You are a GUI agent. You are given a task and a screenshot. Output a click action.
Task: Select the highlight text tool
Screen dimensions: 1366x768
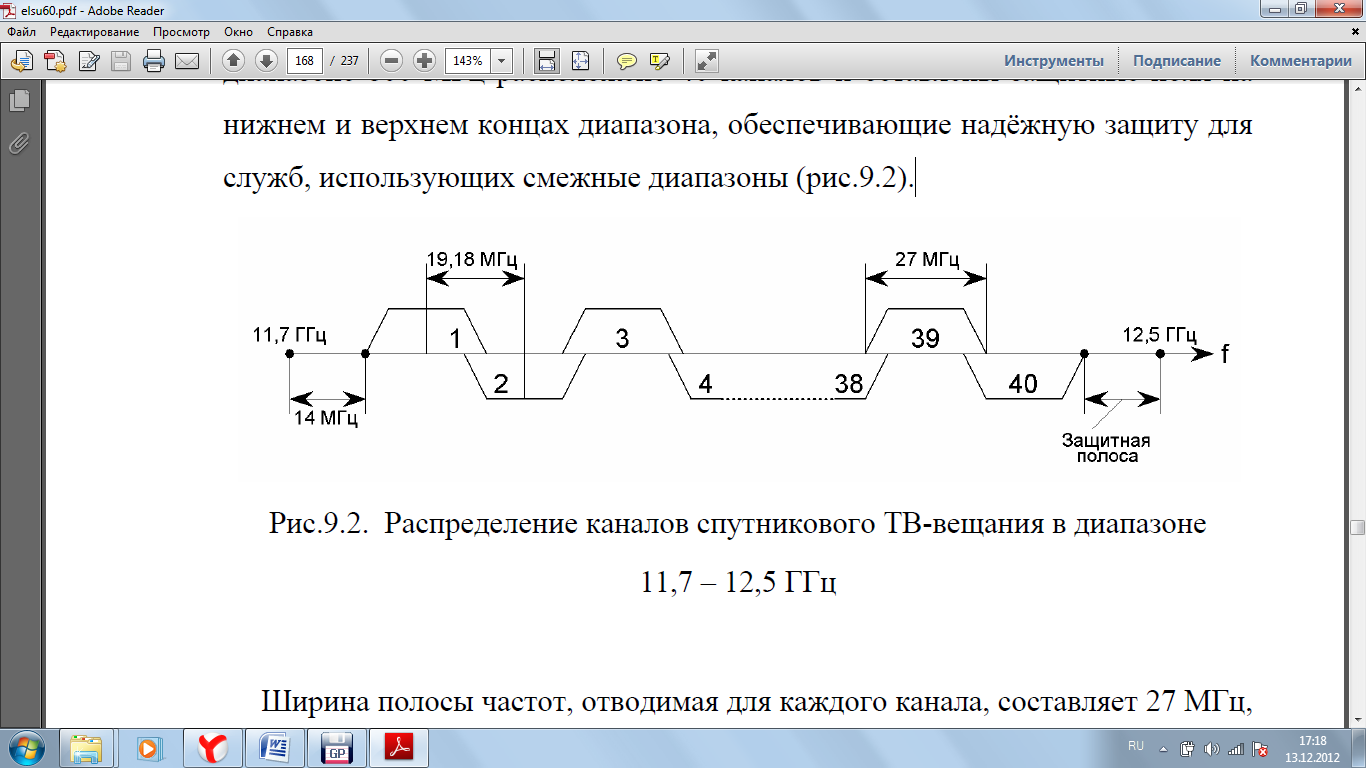pyautogui.click(x=660, y=61)
